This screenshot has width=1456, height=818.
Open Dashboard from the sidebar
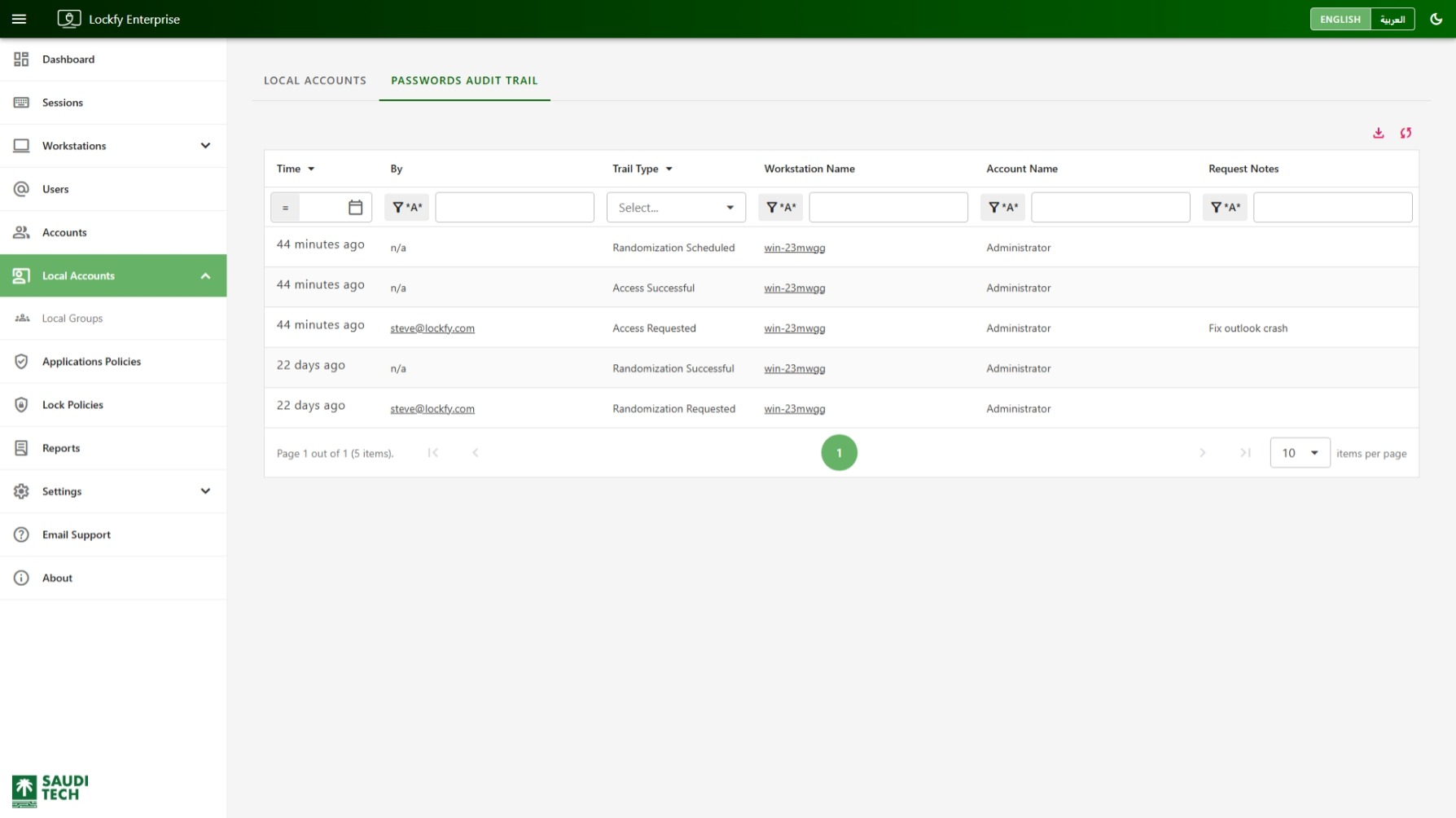point(113,59)
